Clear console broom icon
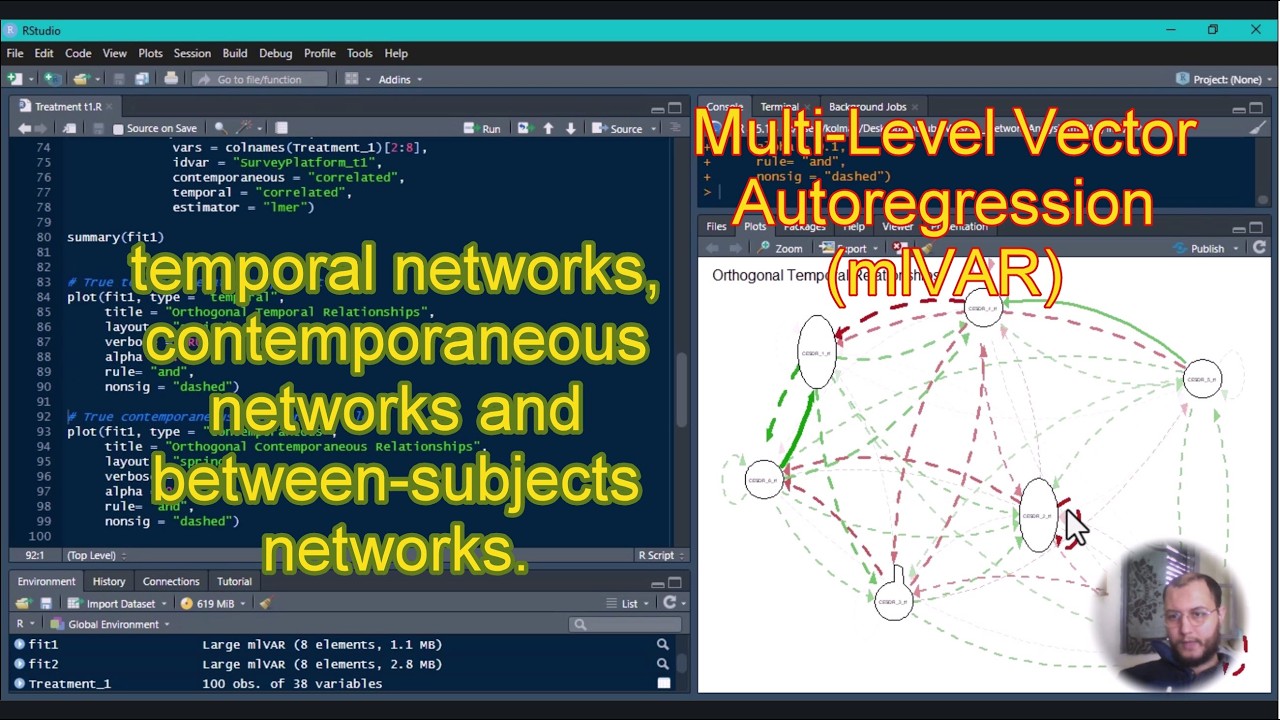 pyautogui.click(x=1258, y=128)
